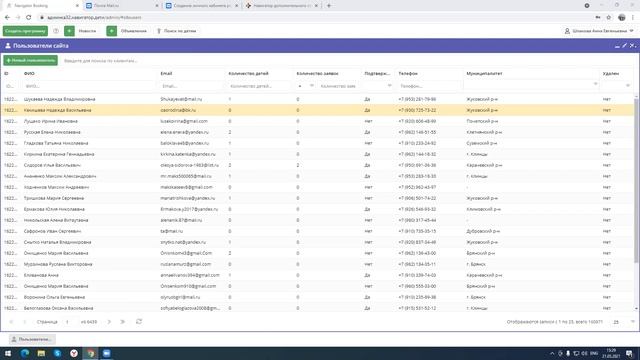This screenshot has width=640, height=360.
Task: Refresh the users table
Action: [139, 322]
